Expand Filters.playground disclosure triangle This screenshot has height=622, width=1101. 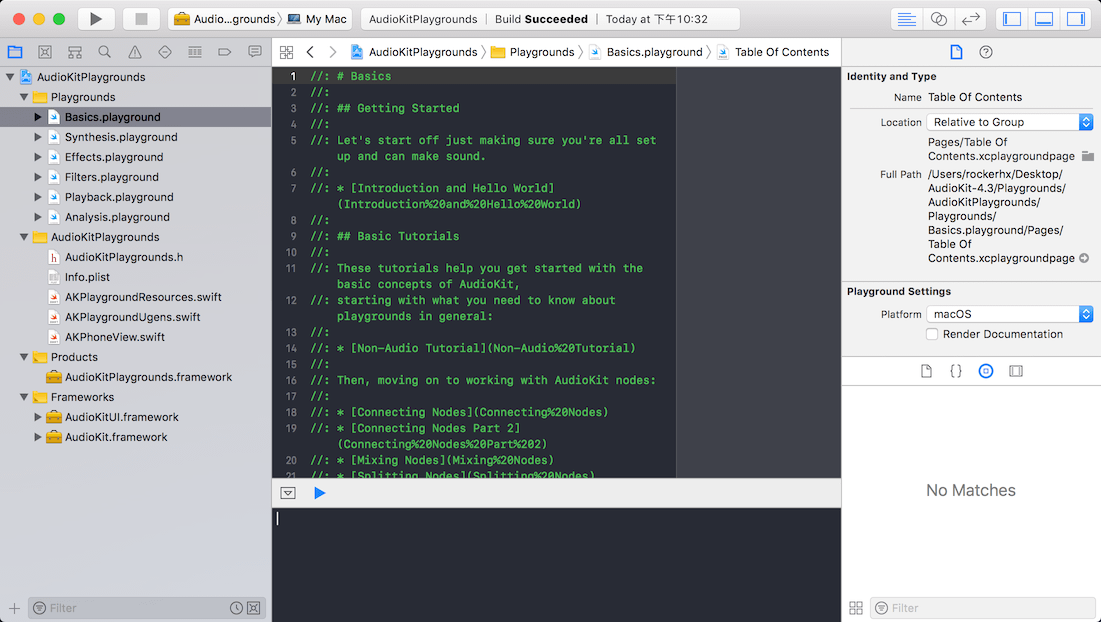click(x=38, y=177)
